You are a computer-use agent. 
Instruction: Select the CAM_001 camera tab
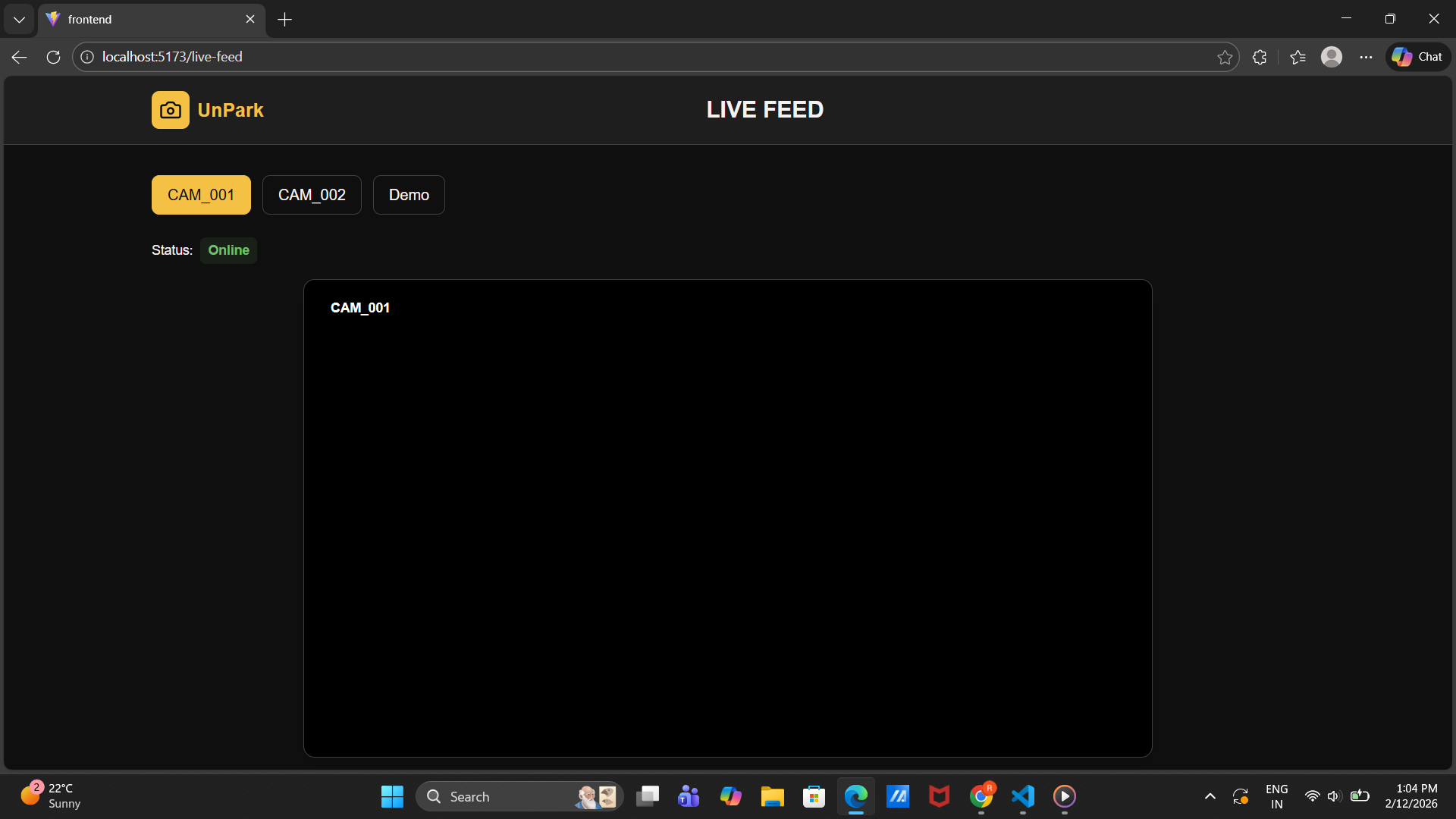pos(201,195)
